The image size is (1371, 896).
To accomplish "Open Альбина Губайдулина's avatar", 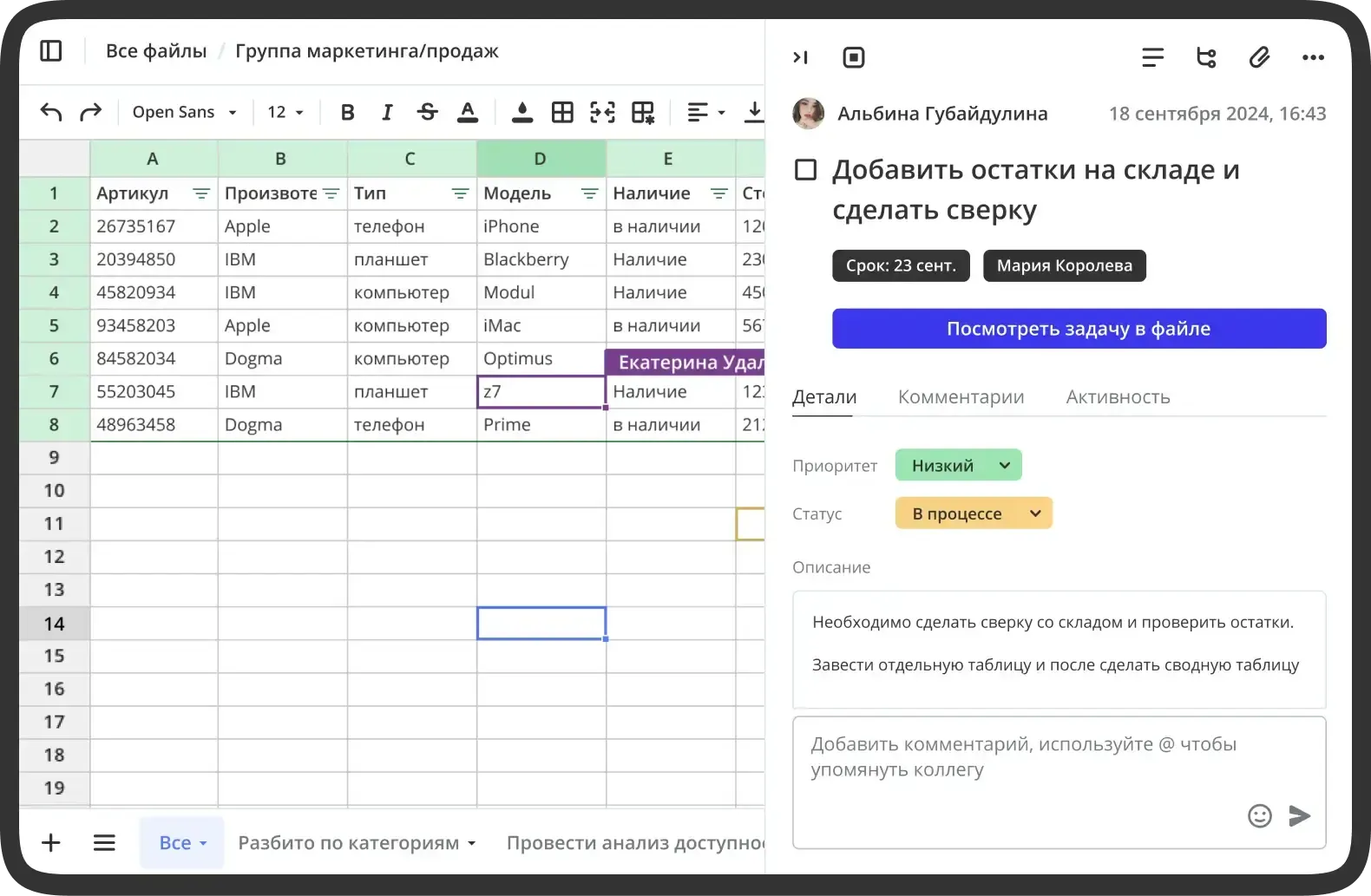I will pyautogui.click(x=809, y=114).
